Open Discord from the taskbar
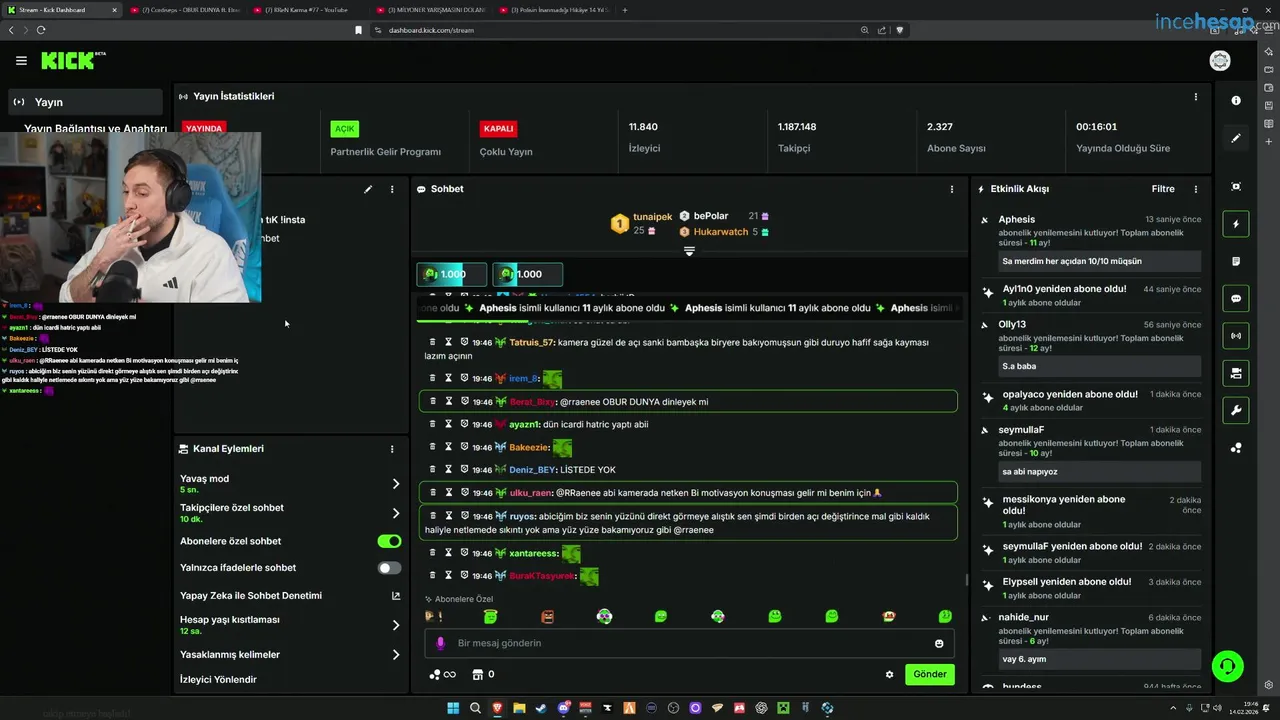This screenshot has width=1280, height=720. [565, 708]
